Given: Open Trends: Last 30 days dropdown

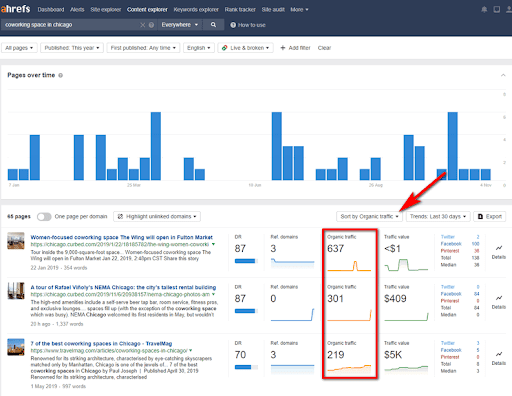Looking at the screenshot, I should pos(438,216).
